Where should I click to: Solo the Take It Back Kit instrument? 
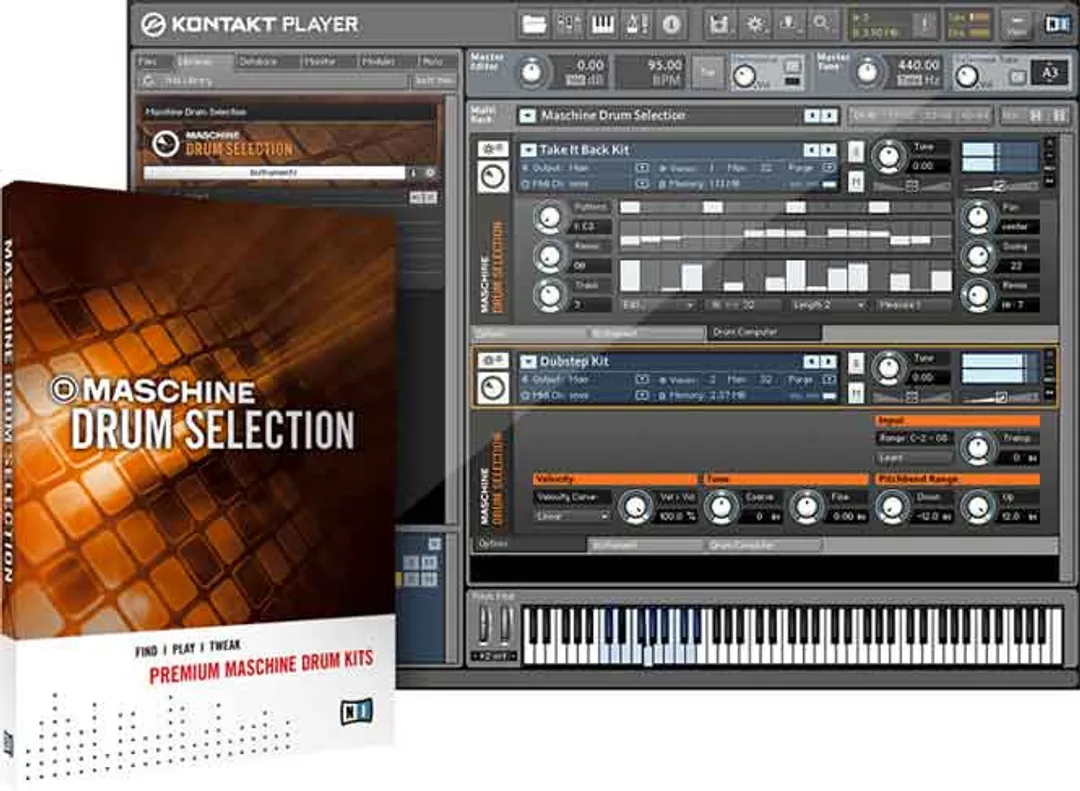(856, 149)
